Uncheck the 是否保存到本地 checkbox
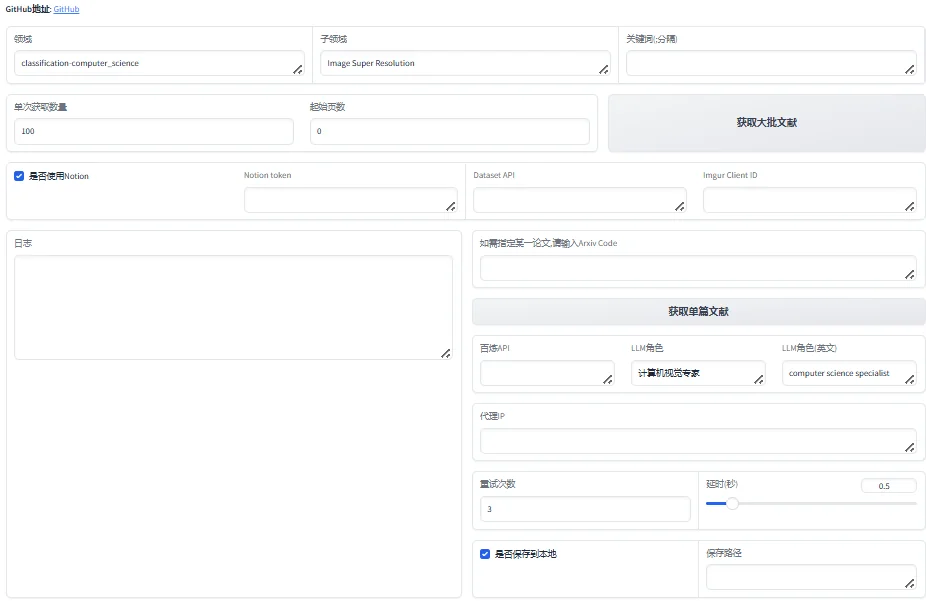Image resolution: width=926 pixels, height=601 pixels. 485,554
